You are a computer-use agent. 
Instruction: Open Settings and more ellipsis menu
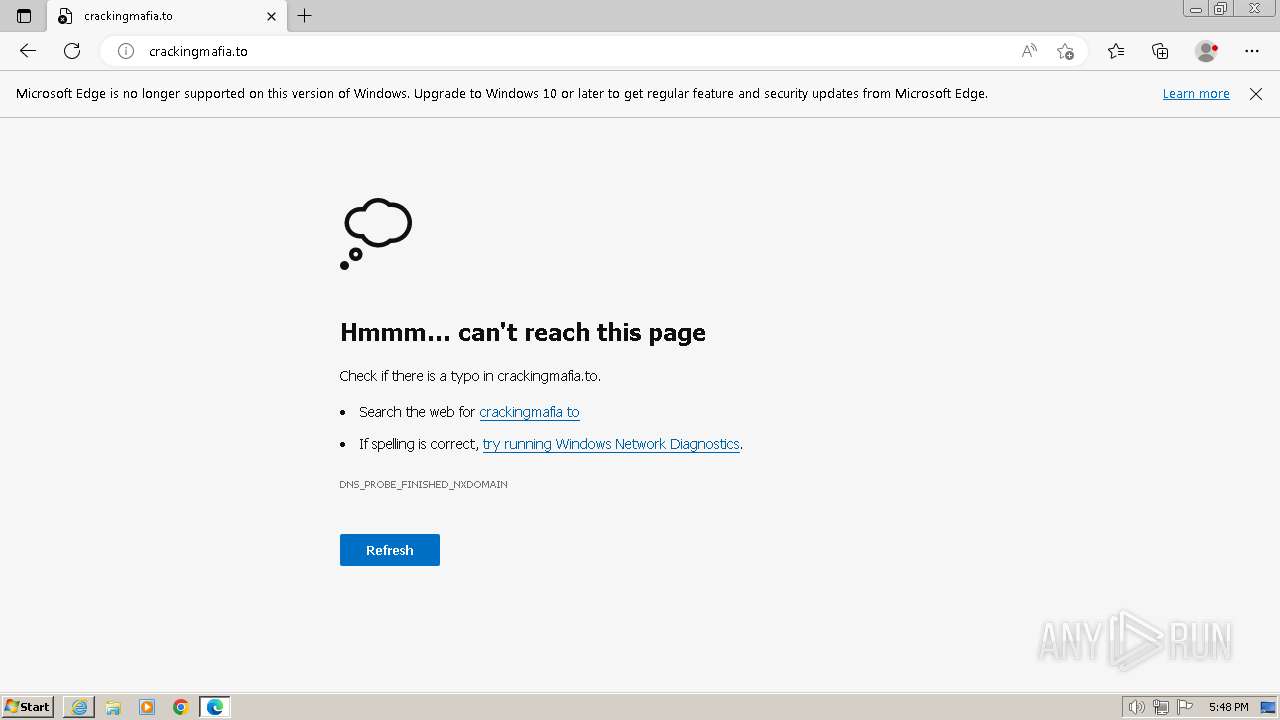point(1252,51)
